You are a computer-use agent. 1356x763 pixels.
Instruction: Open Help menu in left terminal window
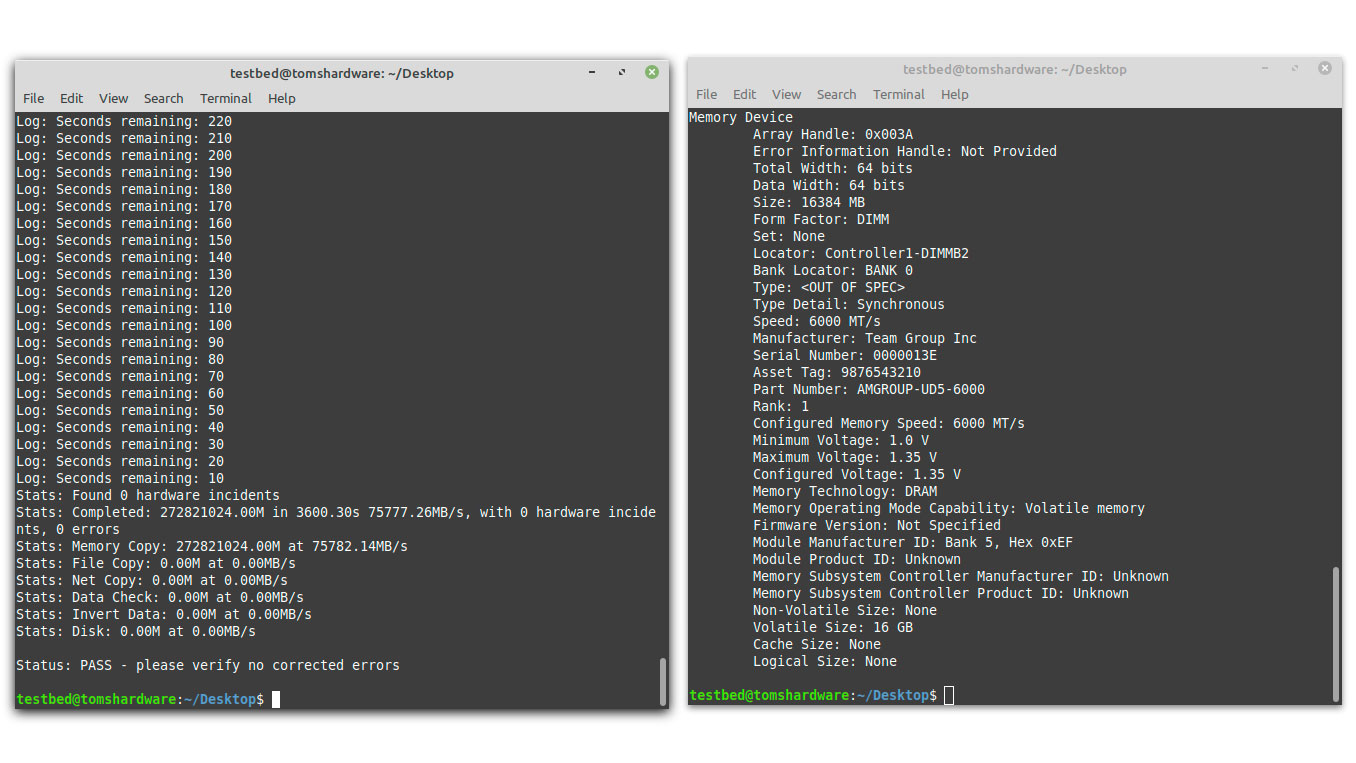click(281, 98)
